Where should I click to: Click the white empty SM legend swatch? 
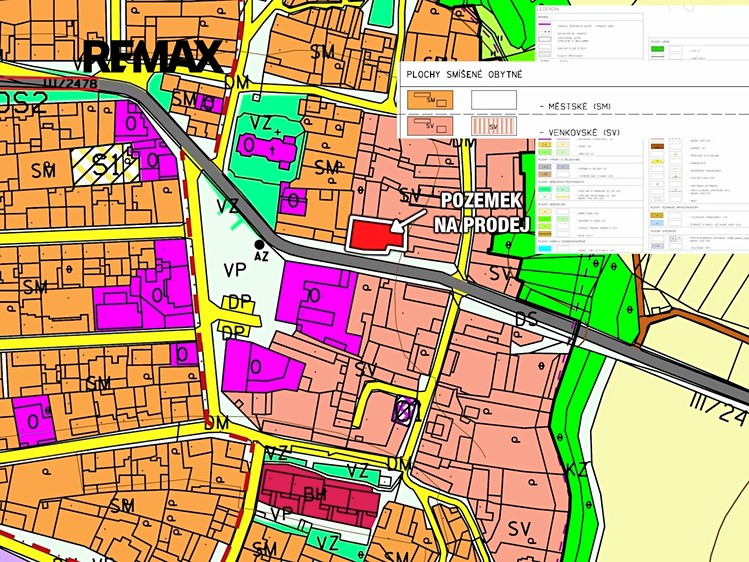(x=494, y=100)
